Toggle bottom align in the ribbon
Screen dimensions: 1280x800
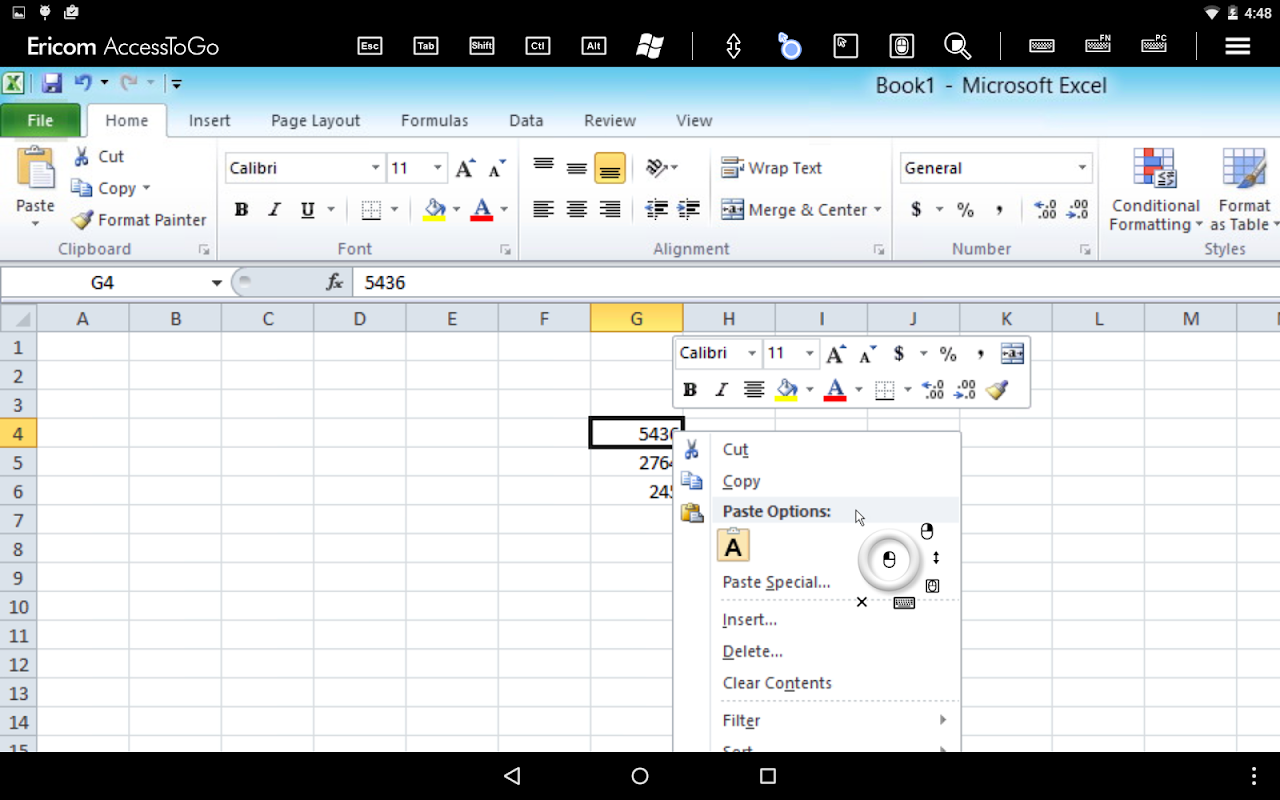click(x=610, y=168)
